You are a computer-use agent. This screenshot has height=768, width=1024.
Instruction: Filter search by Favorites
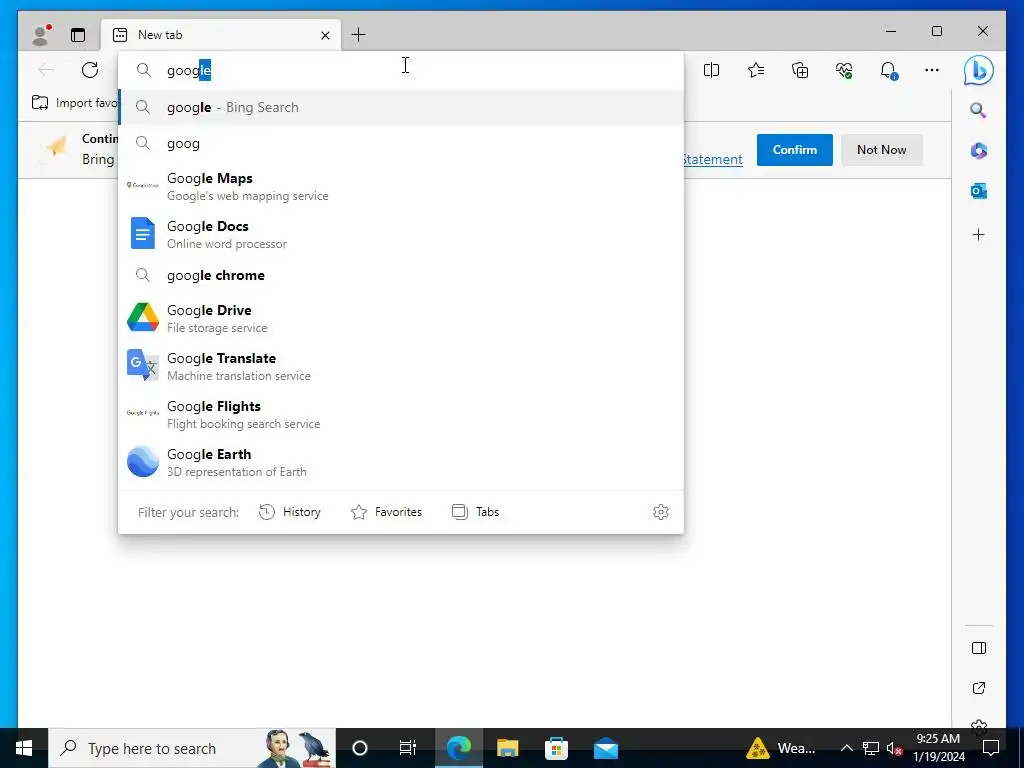[387, 512]
